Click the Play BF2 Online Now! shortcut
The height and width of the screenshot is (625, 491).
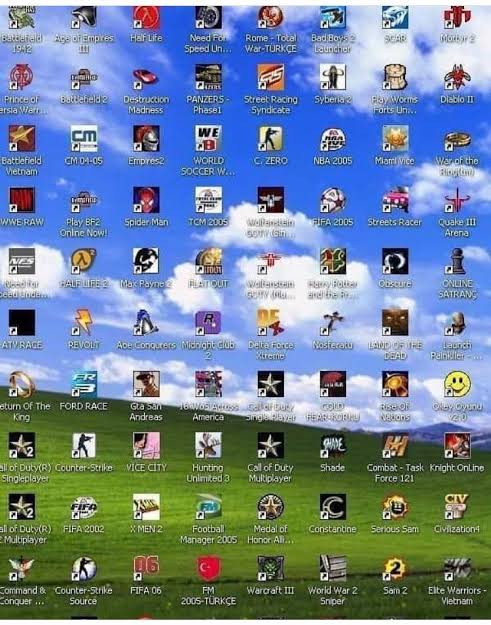click(x=84, y=200)
